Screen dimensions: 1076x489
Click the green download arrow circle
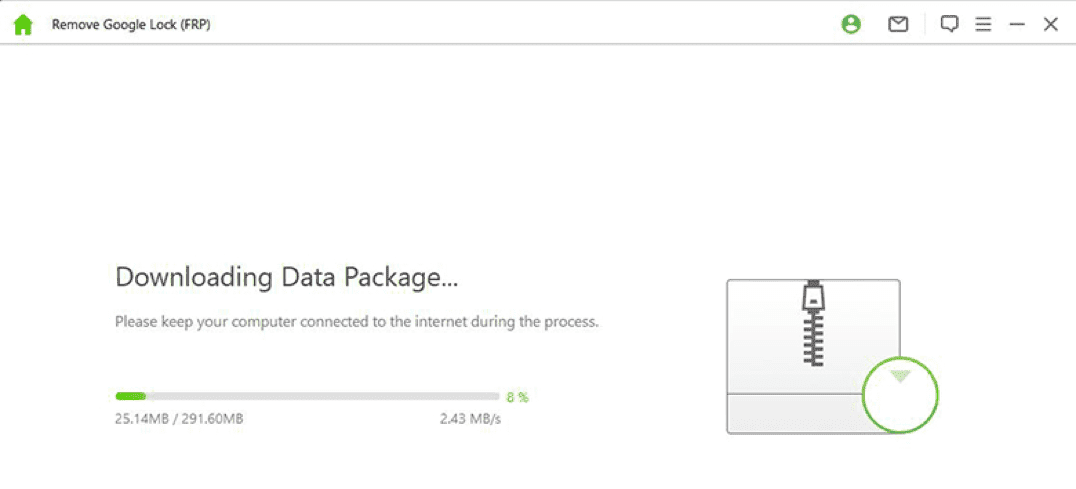point(900,392)
